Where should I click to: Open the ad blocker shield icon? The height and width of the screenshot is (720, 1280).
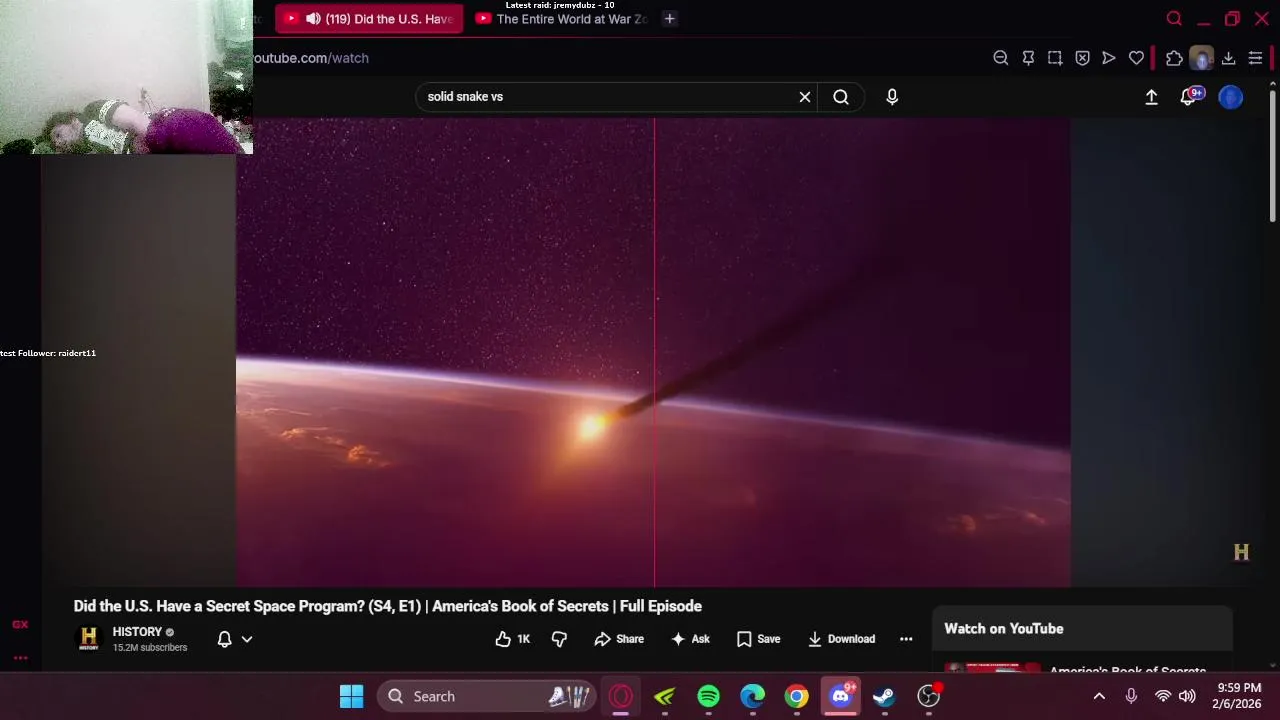click(x=1082, y=58)
